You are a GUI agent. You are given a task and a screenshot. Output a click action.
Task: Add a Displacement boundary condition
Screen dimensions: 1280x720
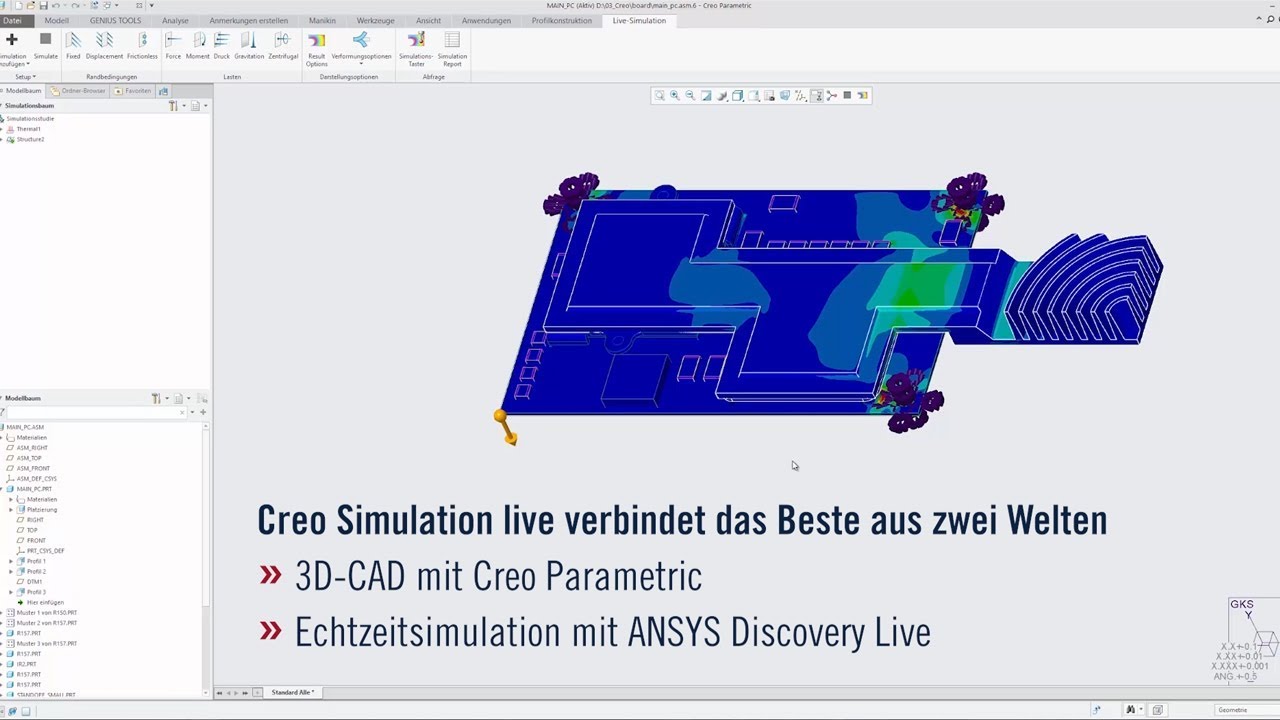(104, 45)
